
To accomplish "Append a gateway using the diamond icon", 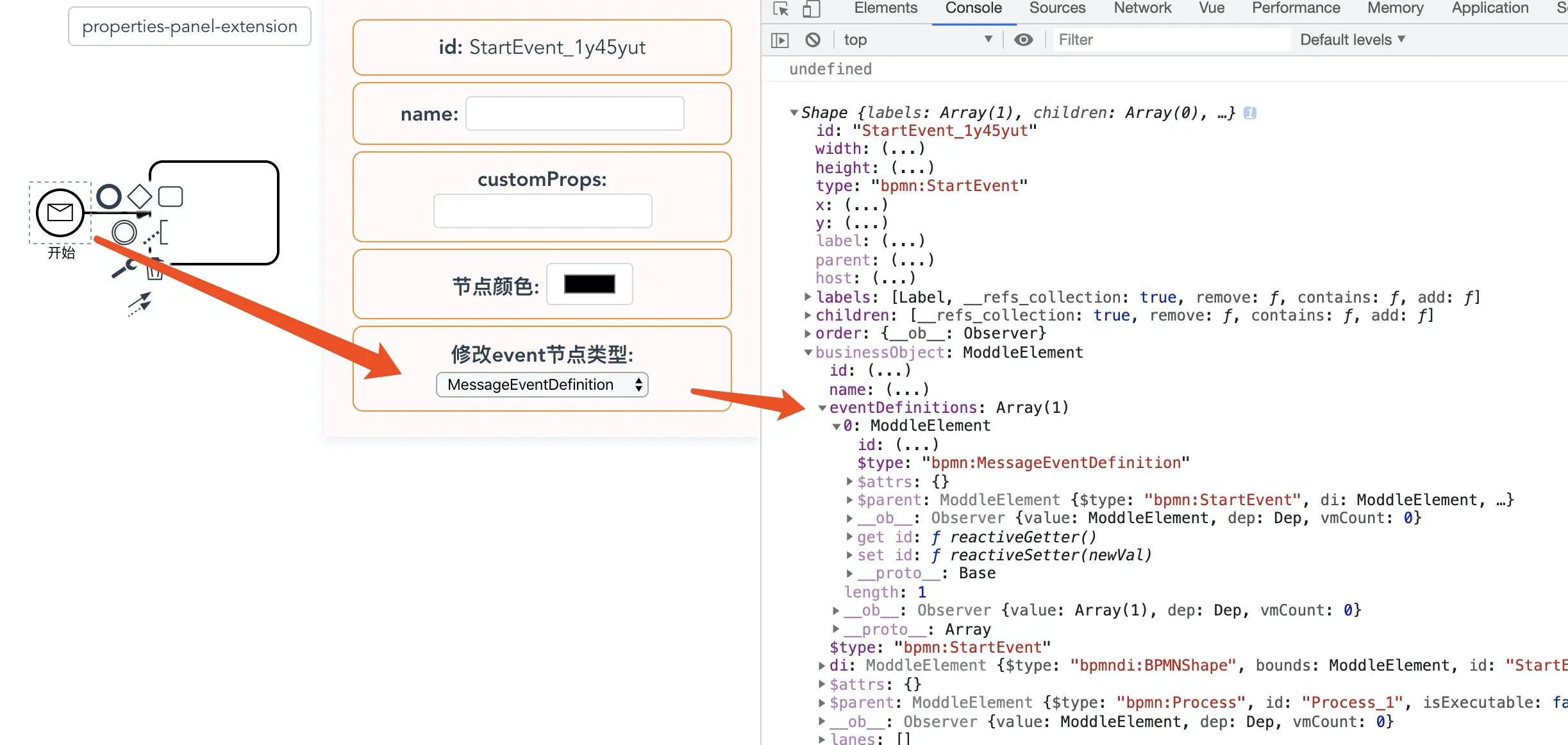I will point(139,196).
